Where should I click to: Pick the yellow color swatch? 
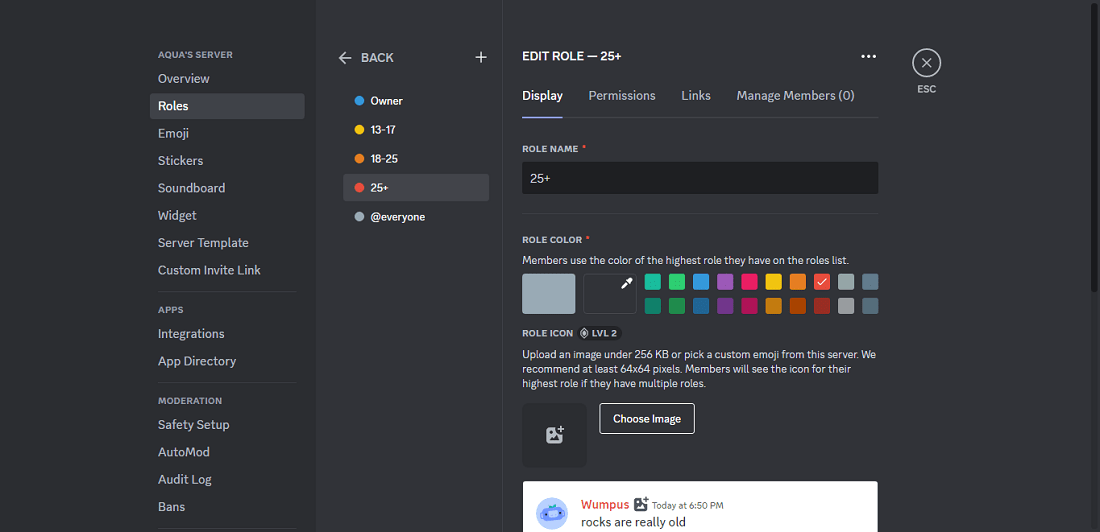(x=774, y=281)
